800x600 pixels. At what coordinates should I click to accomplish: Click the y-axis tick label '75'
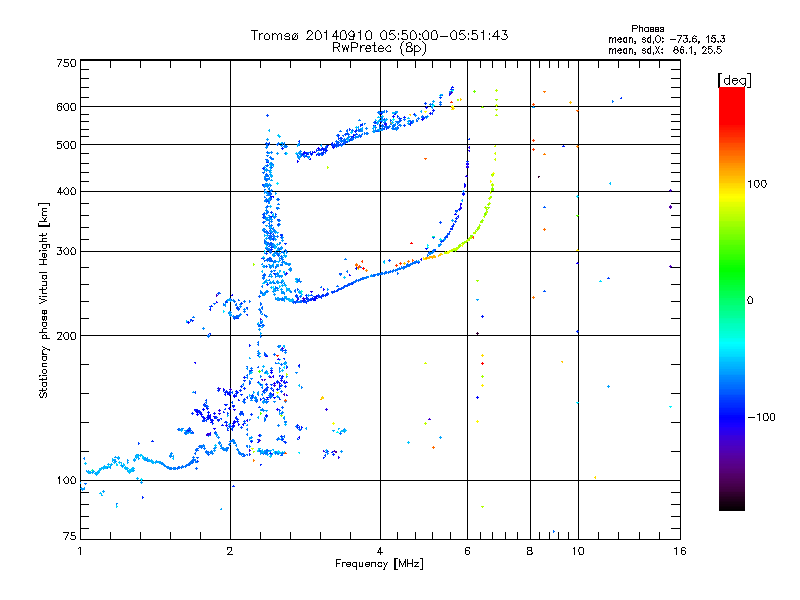click(x=69, y=536)
